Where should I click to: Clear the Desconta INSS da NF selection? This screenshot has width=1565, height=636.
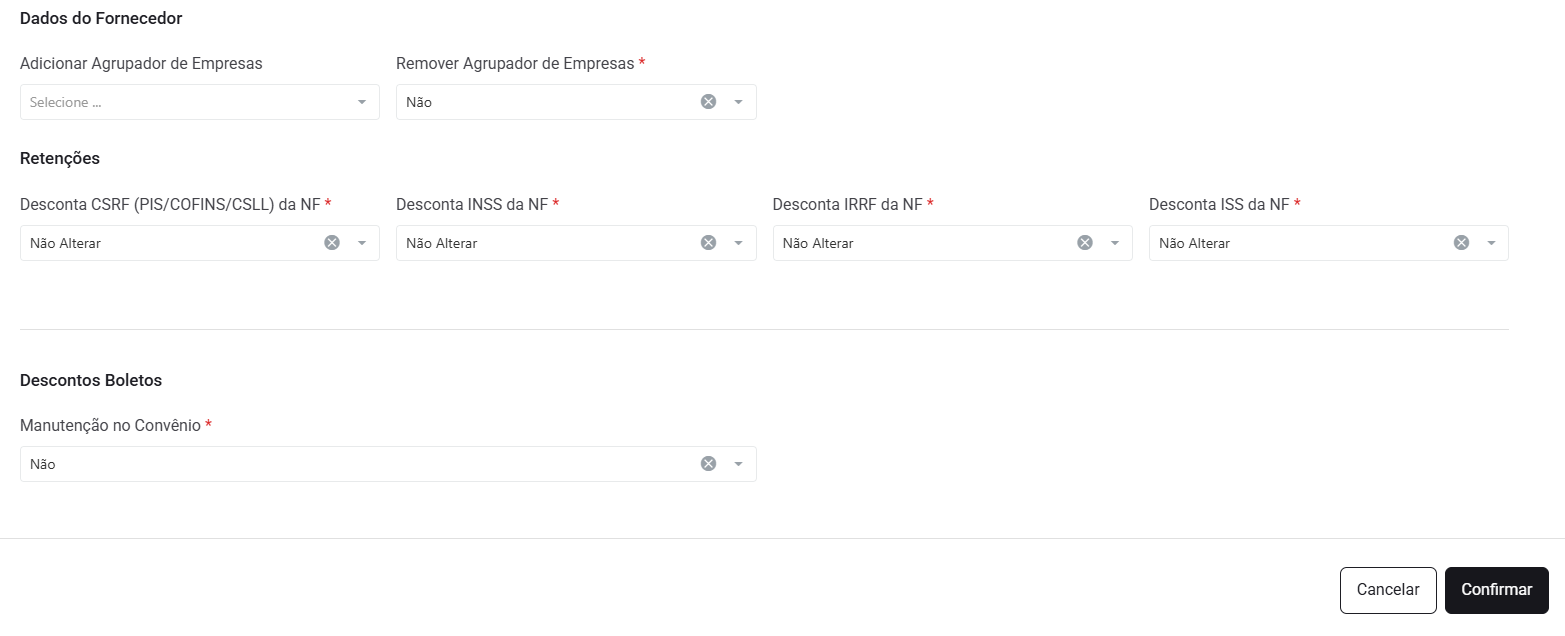coord(708,243)
